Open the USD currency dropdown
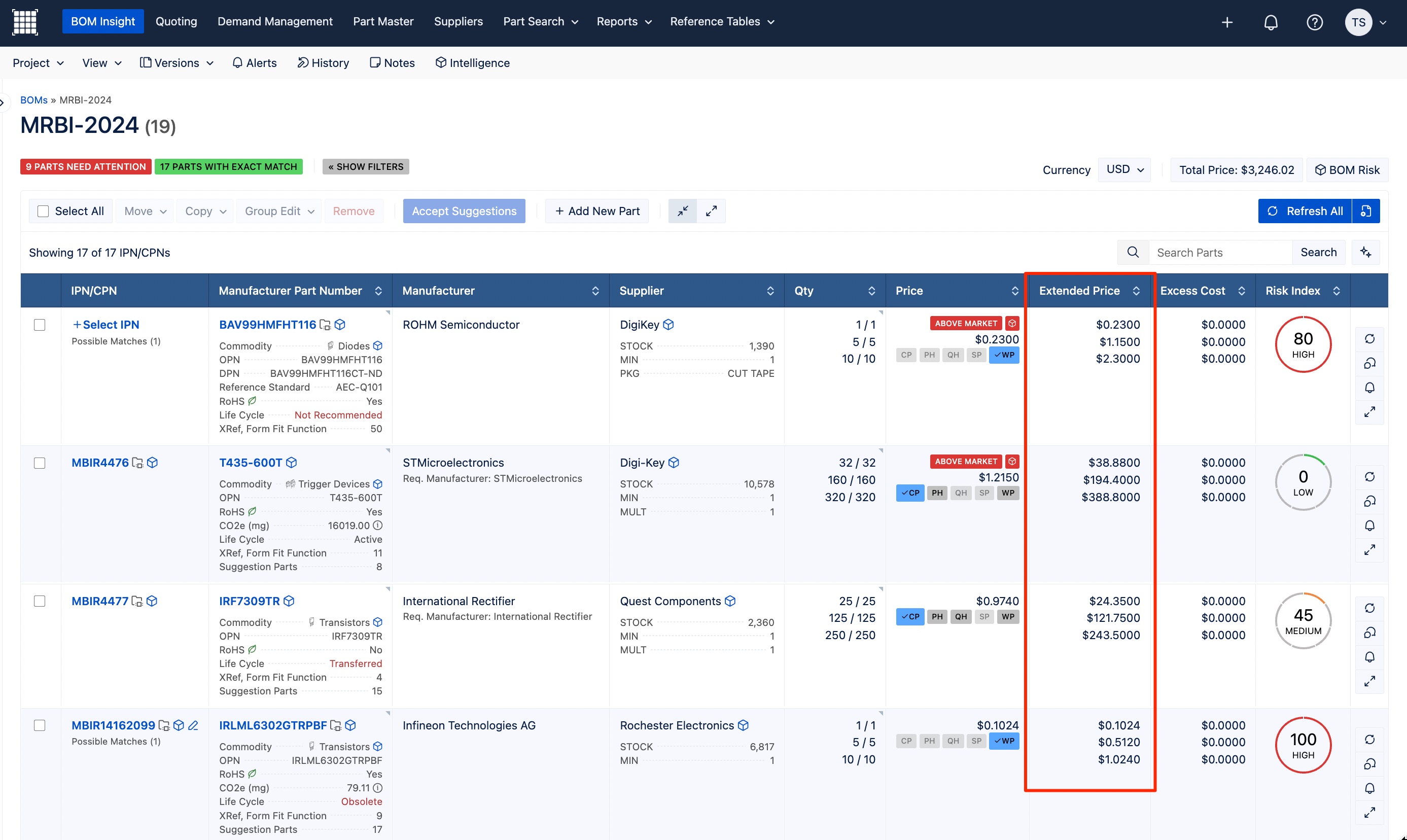Viewport: 1407px width, 840px height. [x=1124, y=169]
